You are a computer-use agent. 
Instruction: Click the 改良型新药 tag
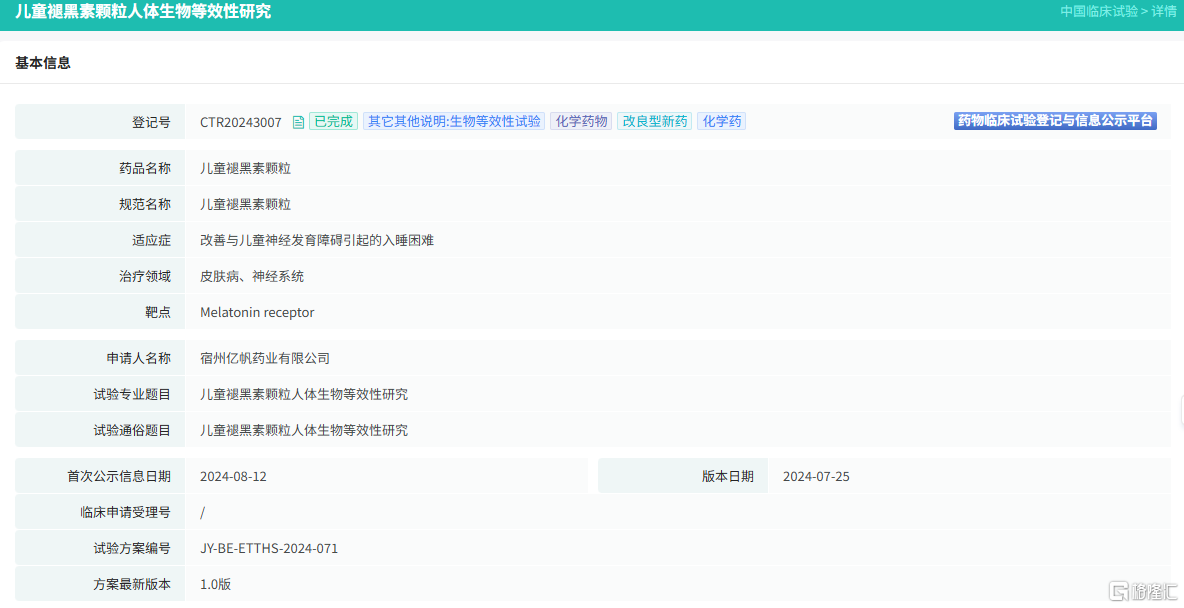654,122
